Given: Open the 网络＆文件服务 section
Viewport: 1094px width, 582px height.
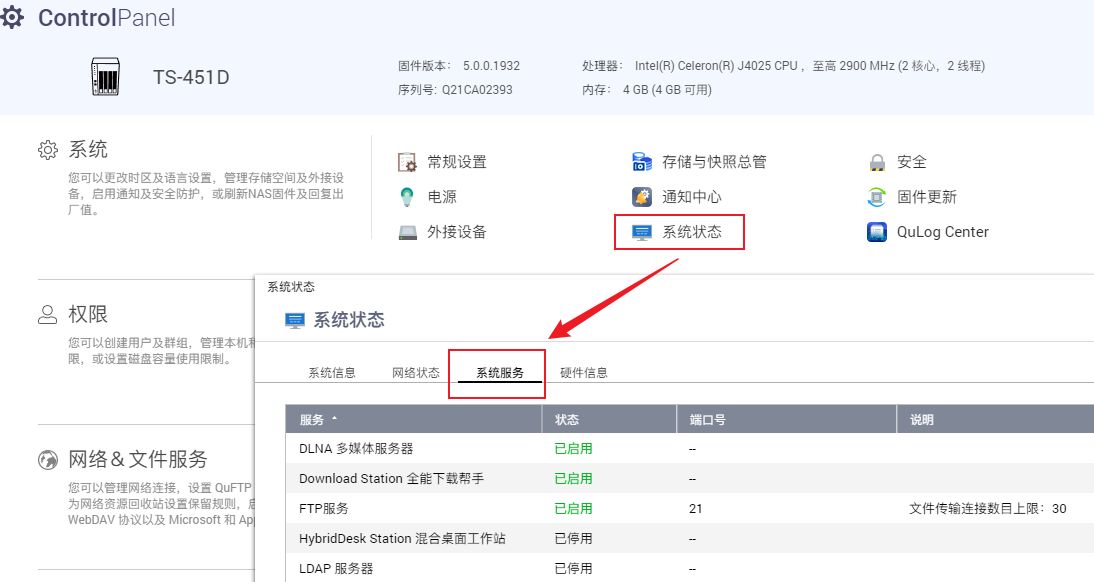Looking at the screenshot, I should click(x=137, y=460).
